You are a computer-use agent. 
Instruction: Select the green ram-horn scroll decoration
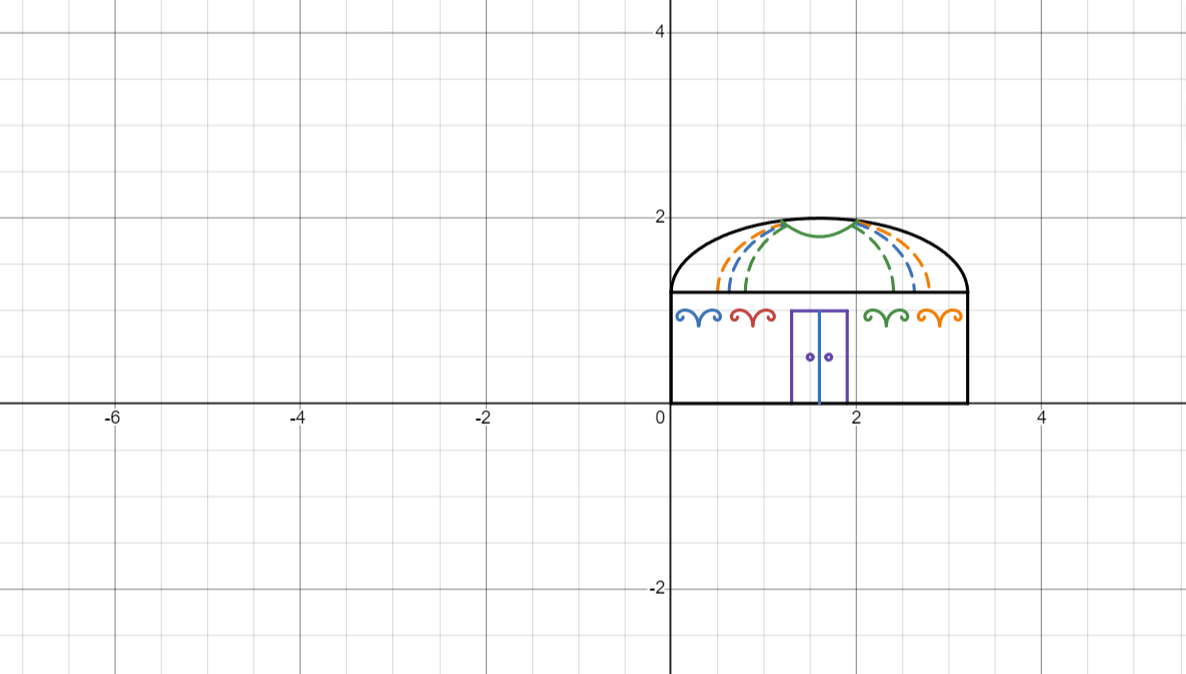point(885,317)
